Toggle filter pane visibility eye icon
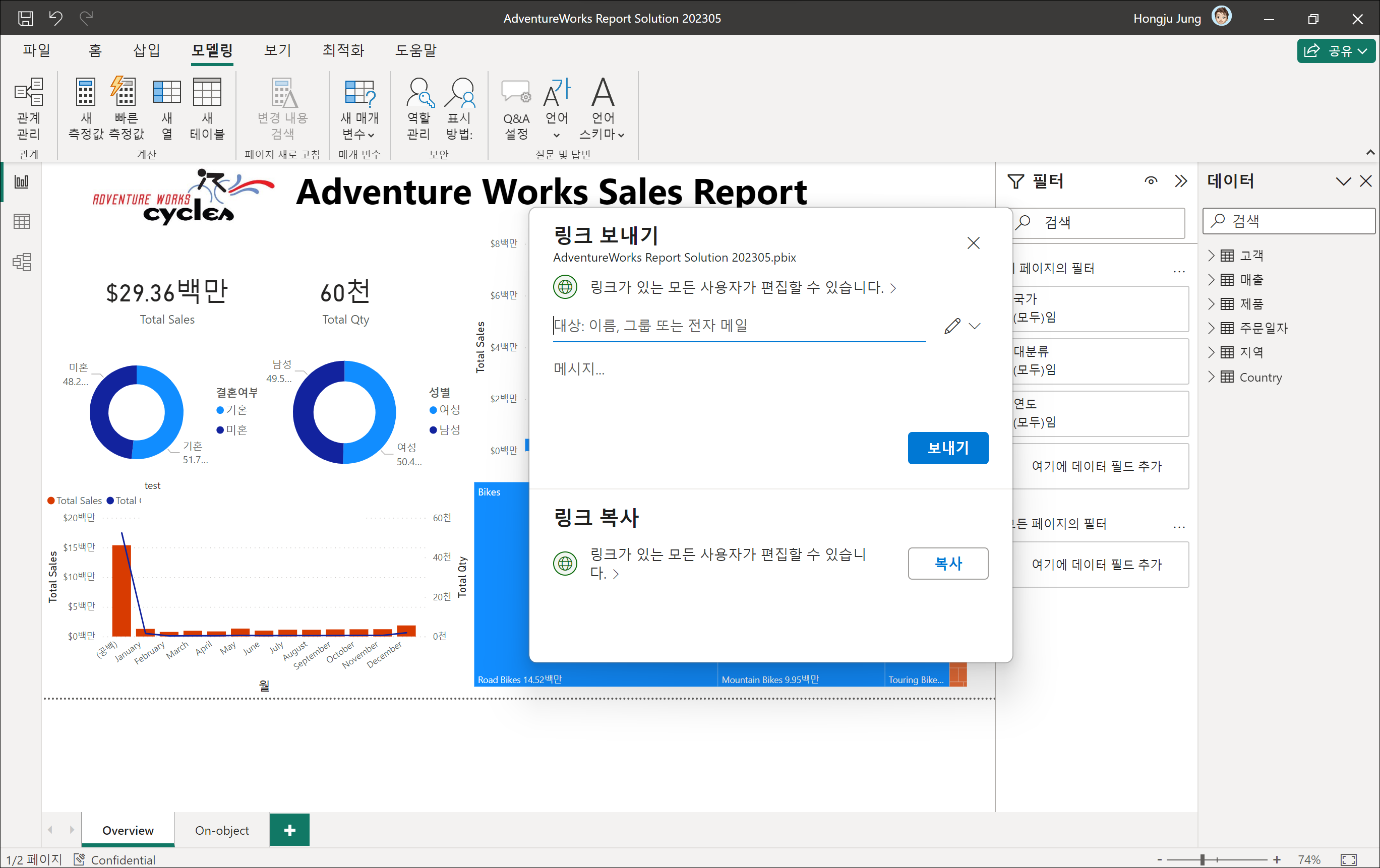The image size is (1380, 868). pos(1150,181)
